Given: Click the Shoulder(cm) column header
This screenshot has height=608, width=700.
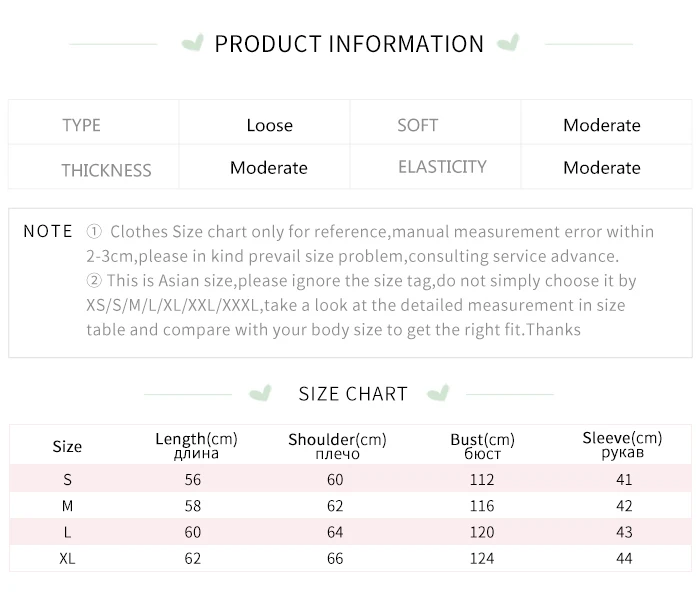Looking at the screenshot, I should 337,445.
